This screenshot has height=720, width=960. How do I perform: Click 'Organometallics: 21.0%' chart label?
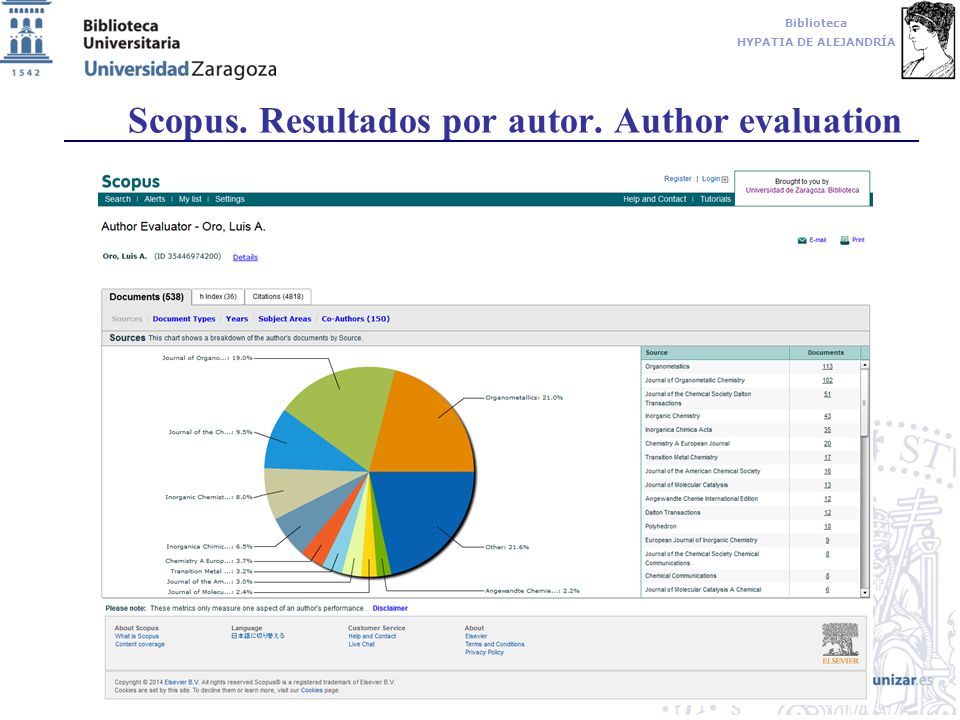(x=524, y=398)
